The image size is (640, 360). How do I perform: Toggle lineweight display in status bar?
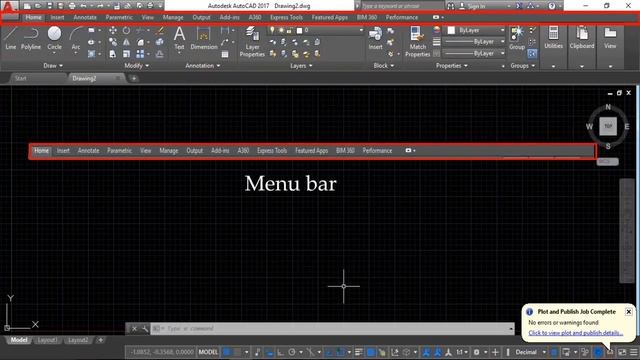click(x=359, y=352)
